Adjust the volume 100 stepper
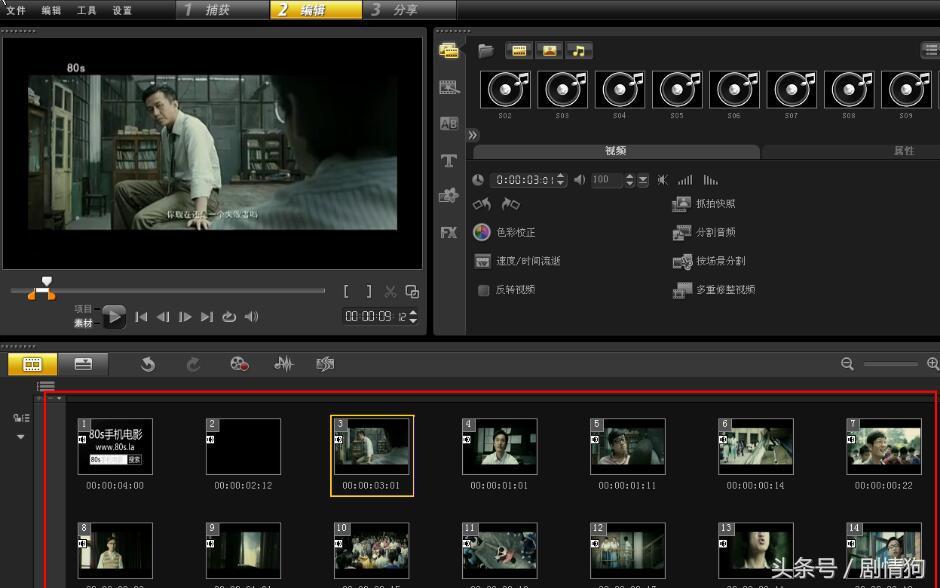This screenshot has height=588, width=940. 629,180
